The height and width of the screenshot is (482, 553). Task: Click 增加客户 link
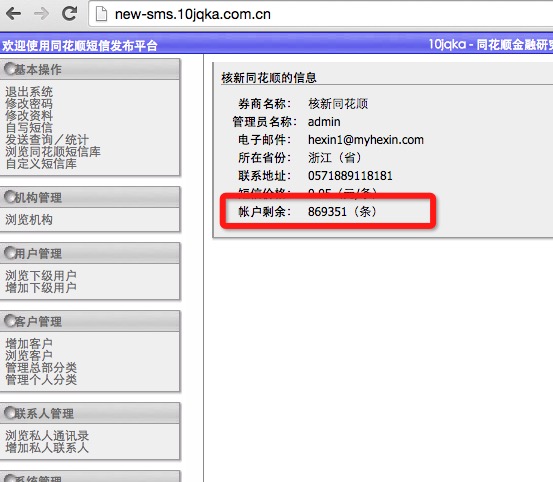pos(29,343)
